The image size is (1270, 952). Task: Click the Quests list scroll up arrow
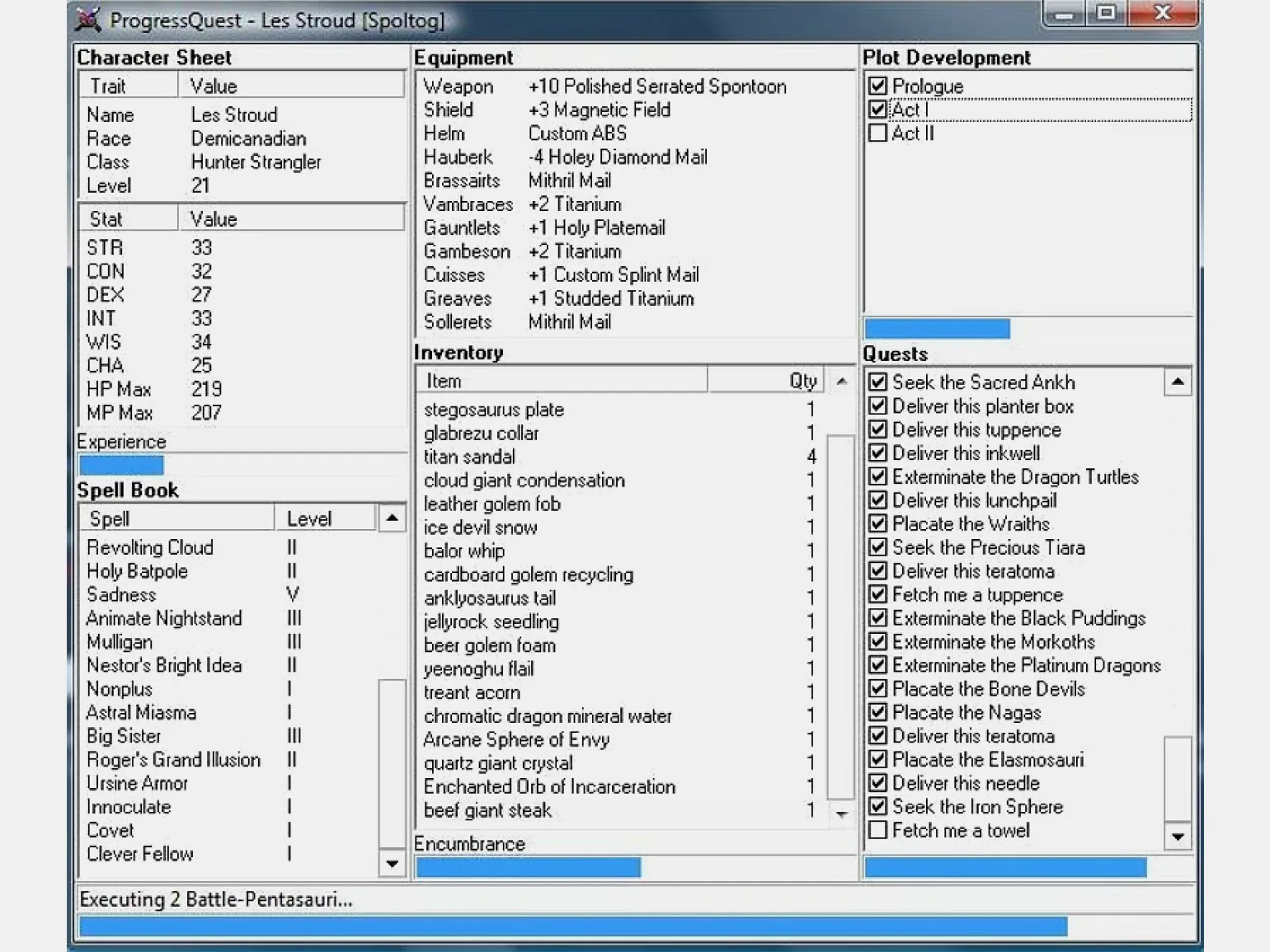1178,382
